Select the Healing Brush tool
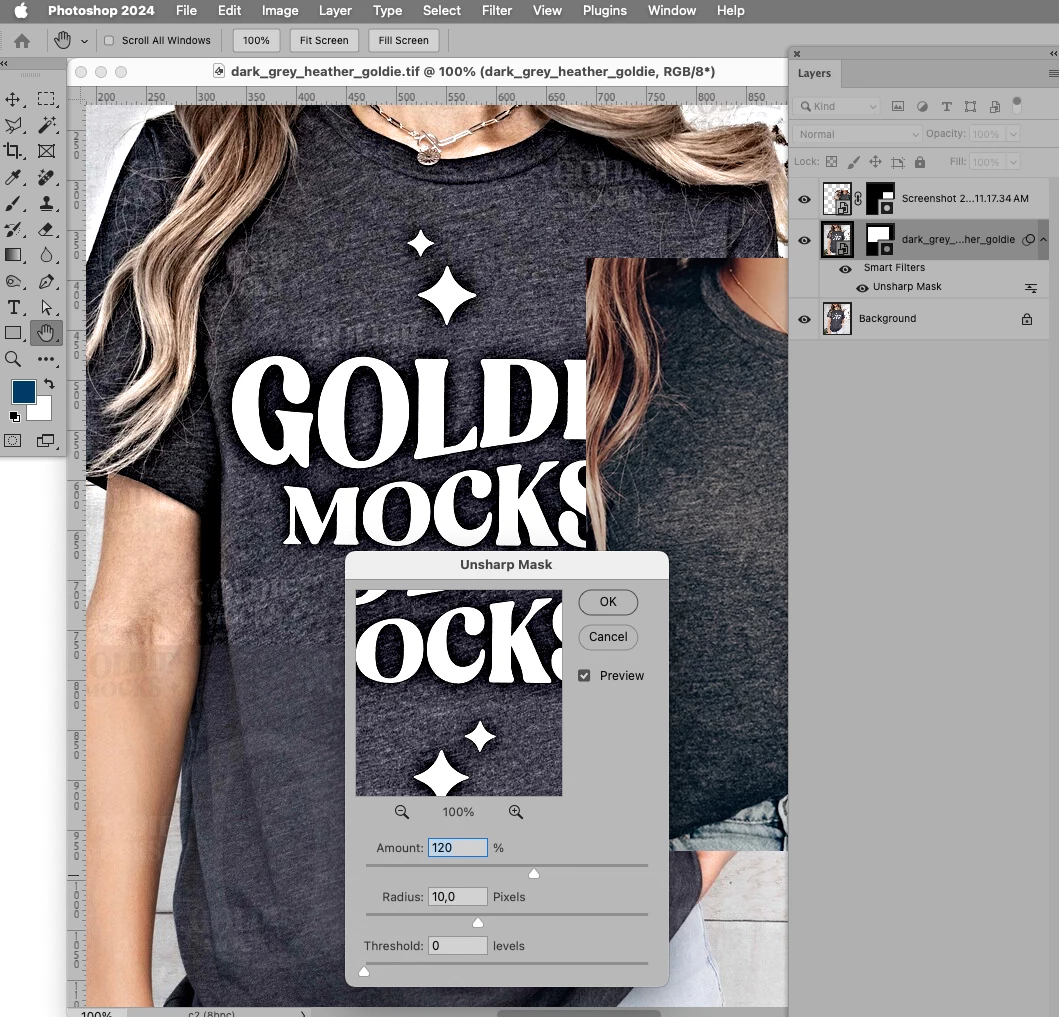The height and width of the screenshot is (1017, 1059). click(46, 178)
